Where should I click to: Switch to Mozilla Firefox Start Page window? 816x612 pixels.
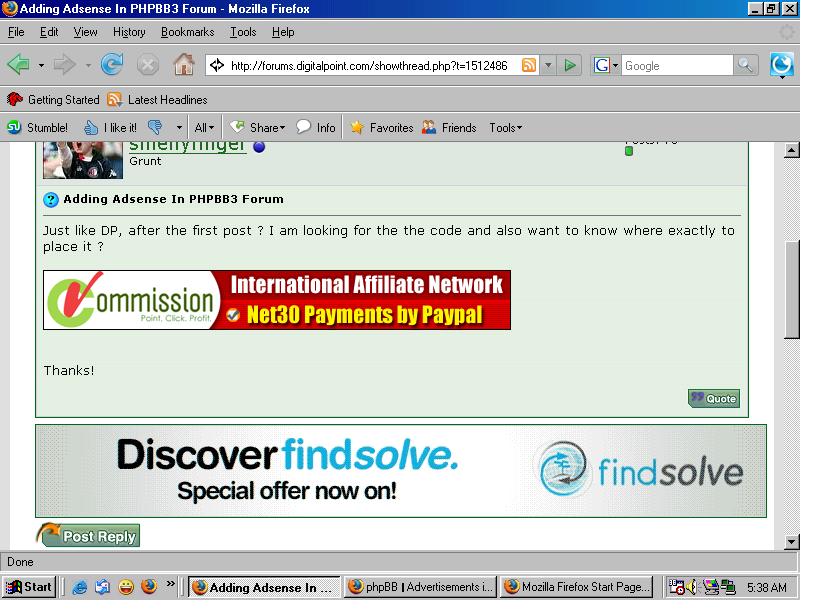577,587
